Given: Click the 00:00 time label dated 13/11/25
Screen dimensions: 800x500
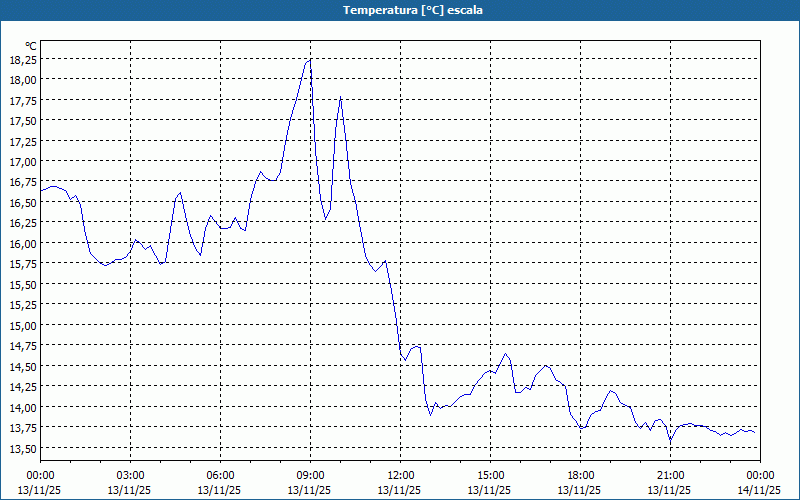Looking at the screenshot, I should [x=40, y=476].
